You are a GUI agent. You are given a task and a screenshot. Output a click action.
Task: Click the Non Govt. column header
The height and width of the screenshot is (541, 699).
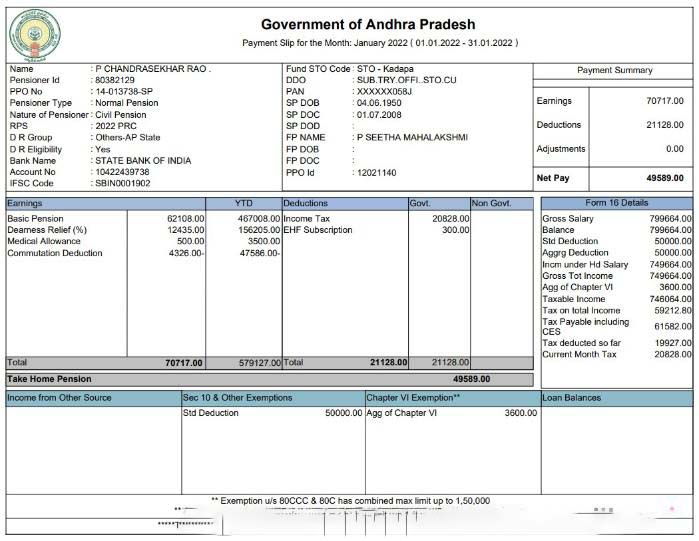(491, 203)
